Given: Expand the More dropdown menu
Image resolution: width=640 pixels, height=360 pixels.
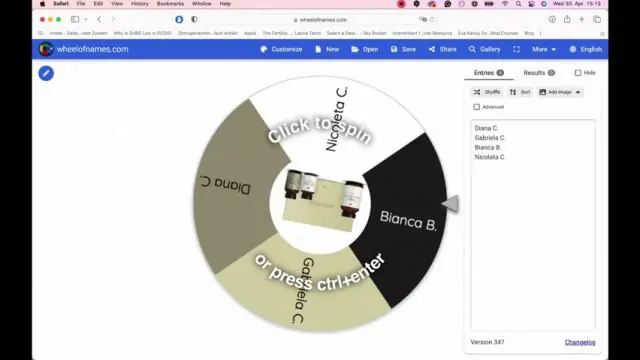Looking at the screenshot, I should 544,49.
